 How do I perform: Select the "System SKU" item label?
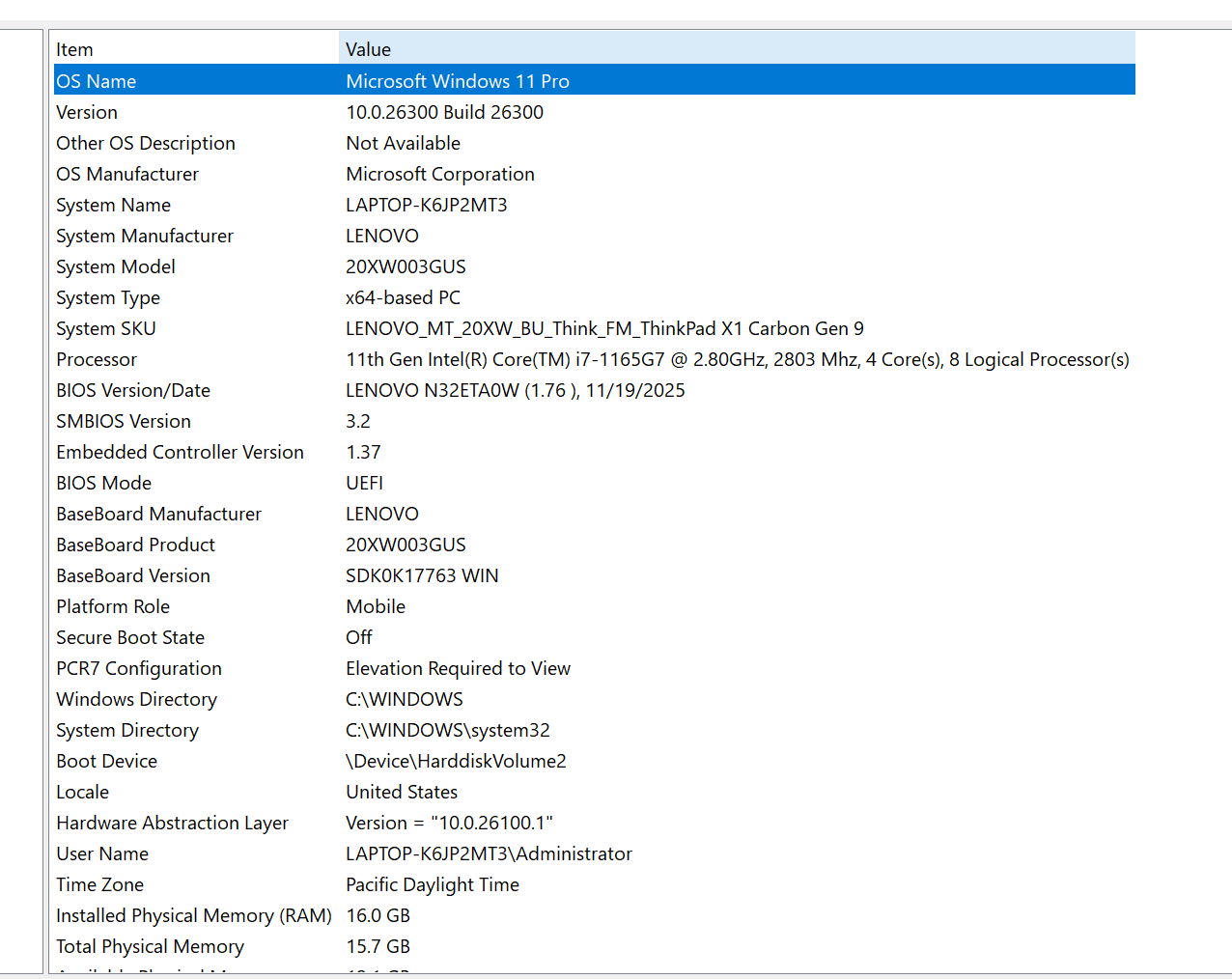(x=106, y=328)
